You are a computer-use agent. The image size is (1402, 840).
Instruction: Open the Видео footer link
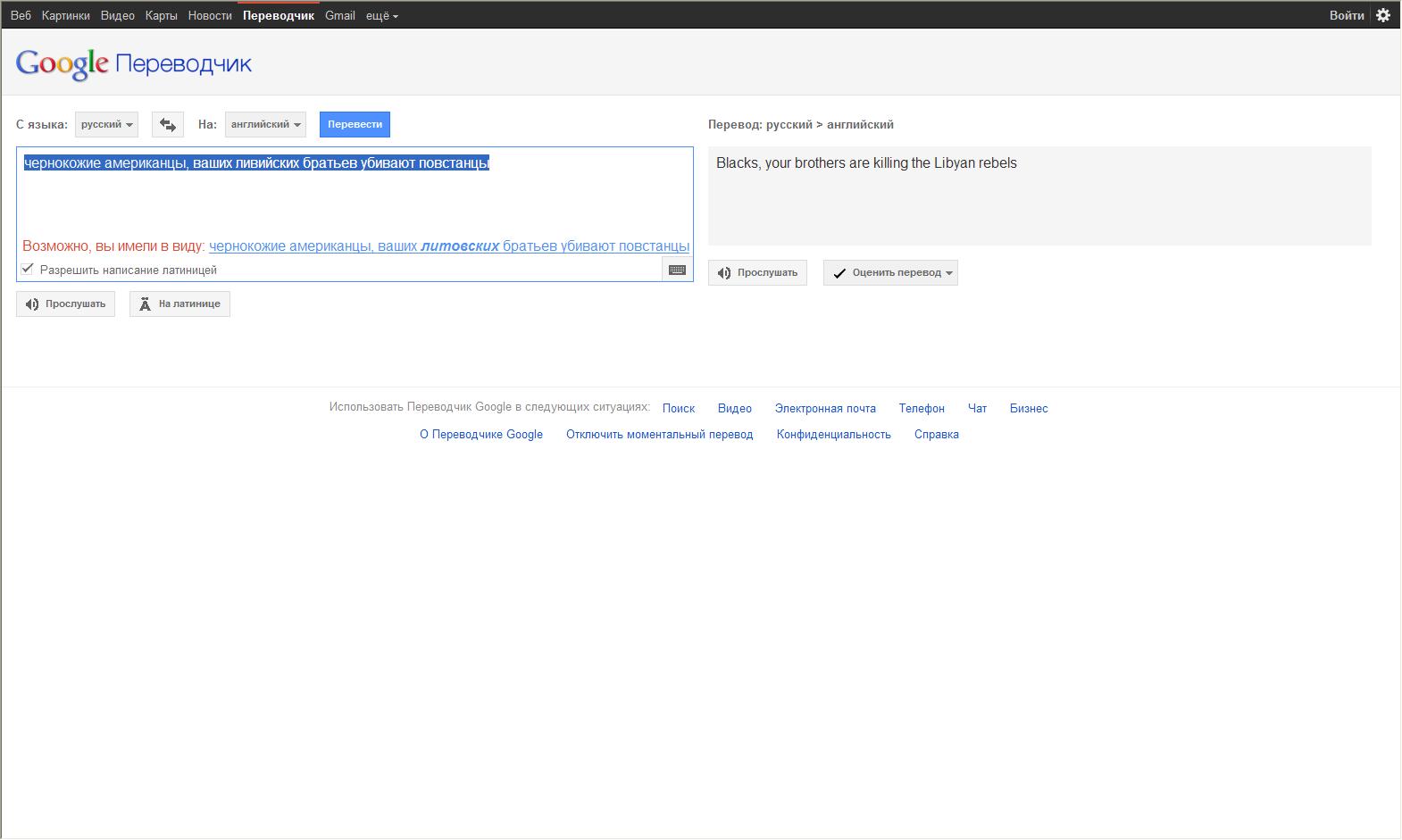click(x=735, y=409)
